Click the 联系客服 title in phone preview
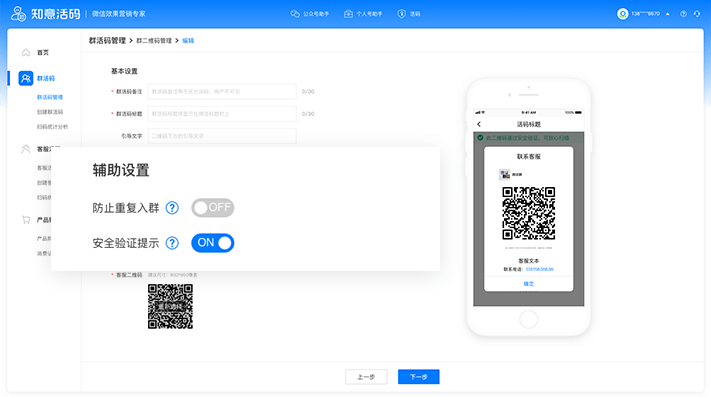 529,157
